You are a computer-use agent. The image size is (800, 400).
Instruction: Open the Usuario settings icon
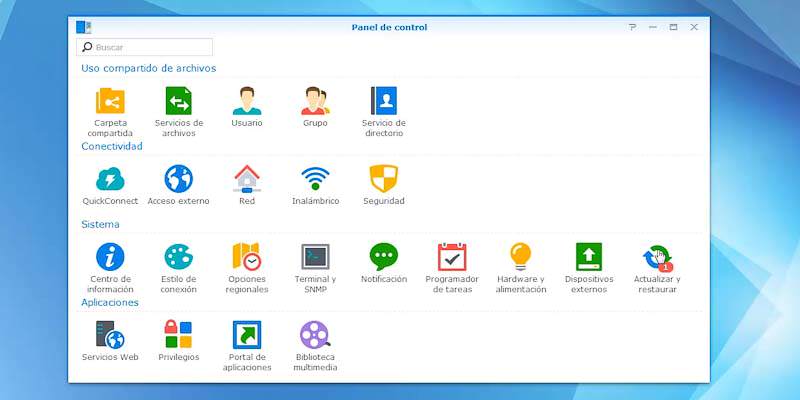(x=247, y=101)
